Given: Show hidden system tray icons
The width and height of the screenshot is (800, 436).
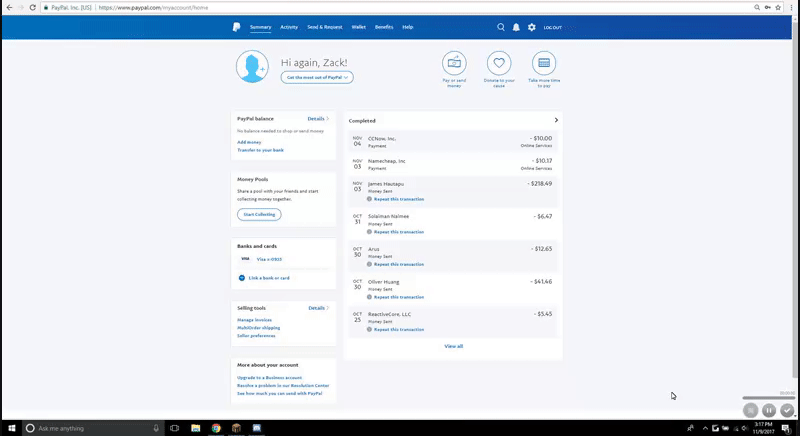Looking at the screenshot, I should (705, 428).
